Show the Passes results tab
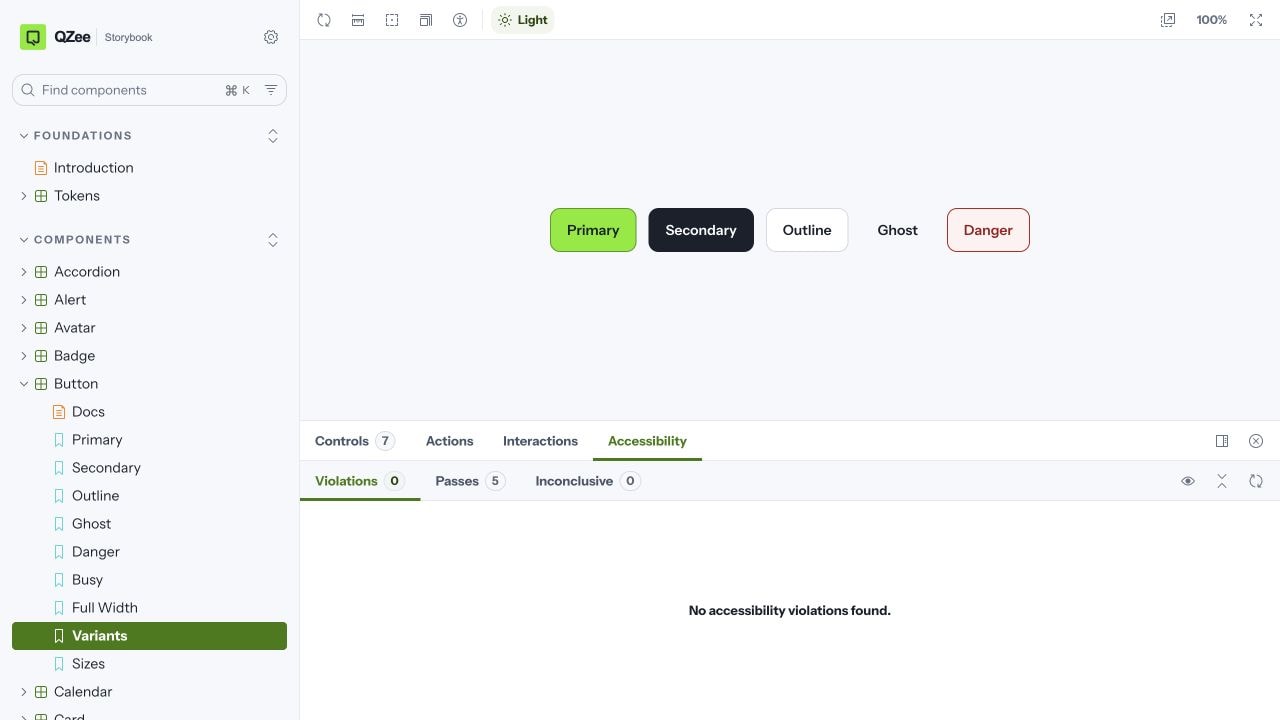 click(470, 481)
